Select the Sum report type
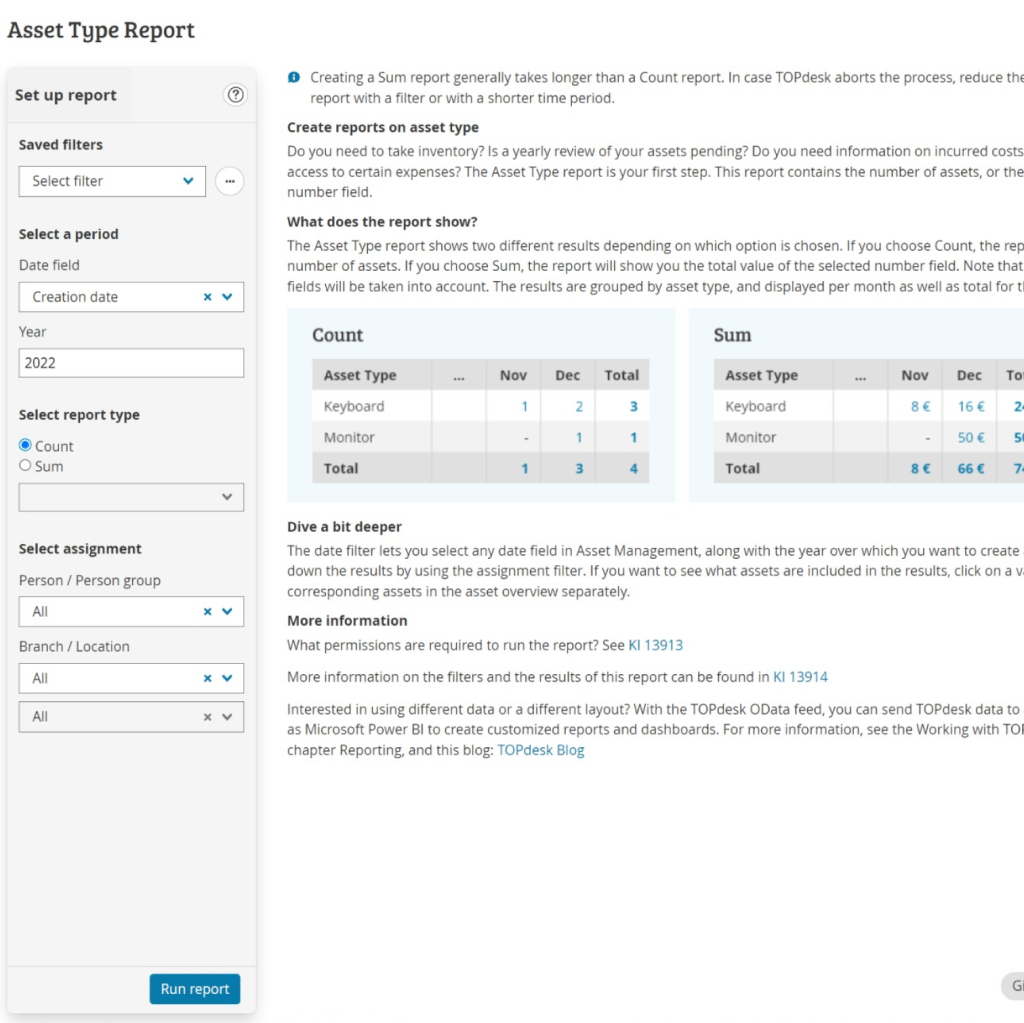This screenshot has width=1024, height=1023. click(26, 466)
